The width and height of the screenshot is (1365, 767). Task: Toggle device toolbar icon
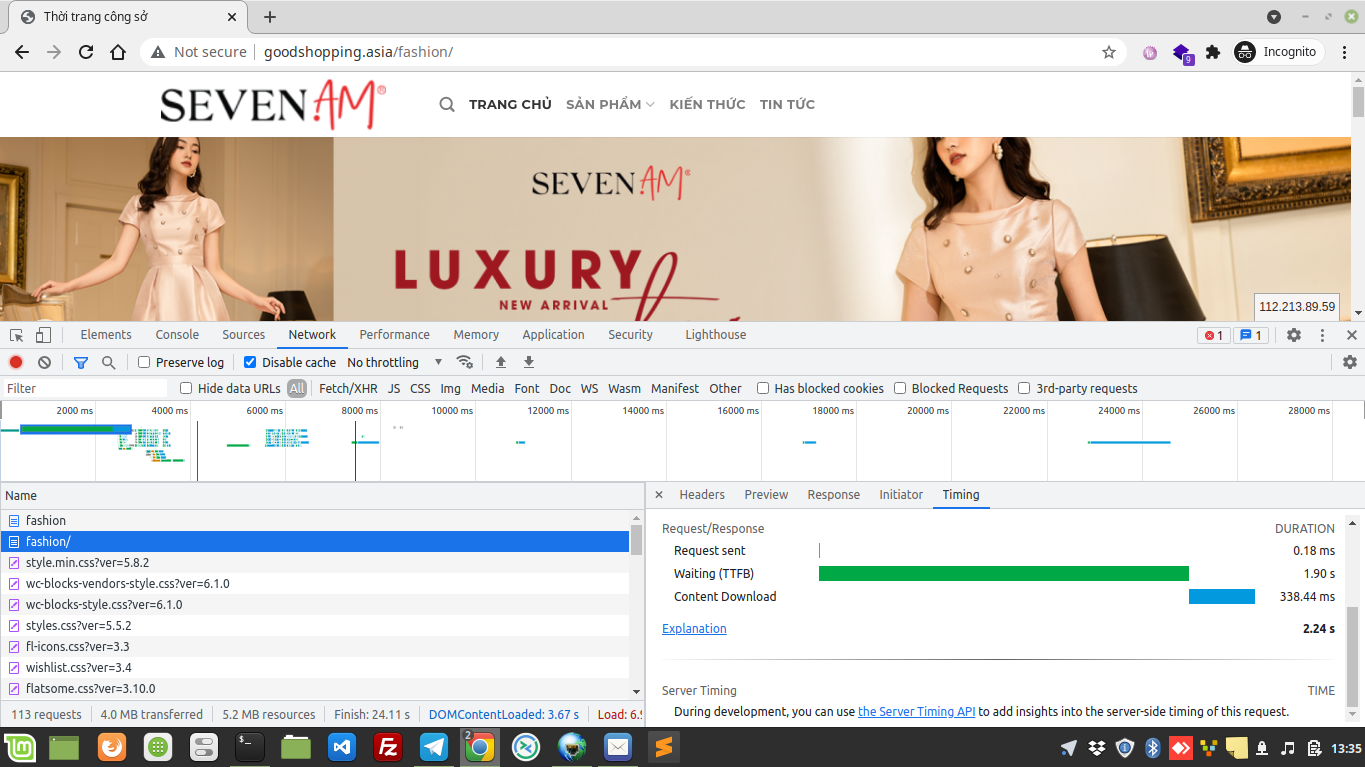[43, 335]
